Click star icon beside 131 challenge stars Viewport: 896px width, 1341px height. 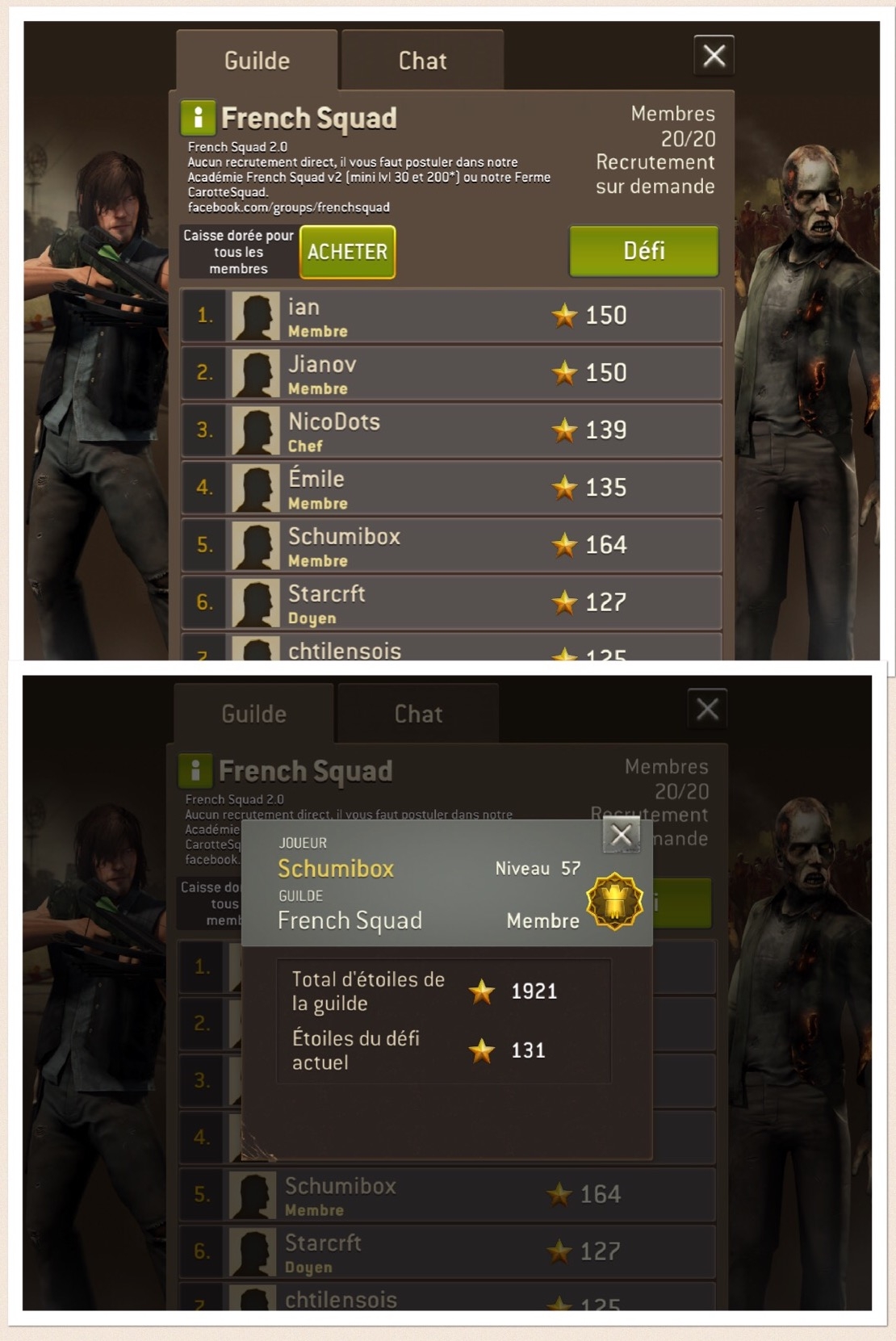482,1050
